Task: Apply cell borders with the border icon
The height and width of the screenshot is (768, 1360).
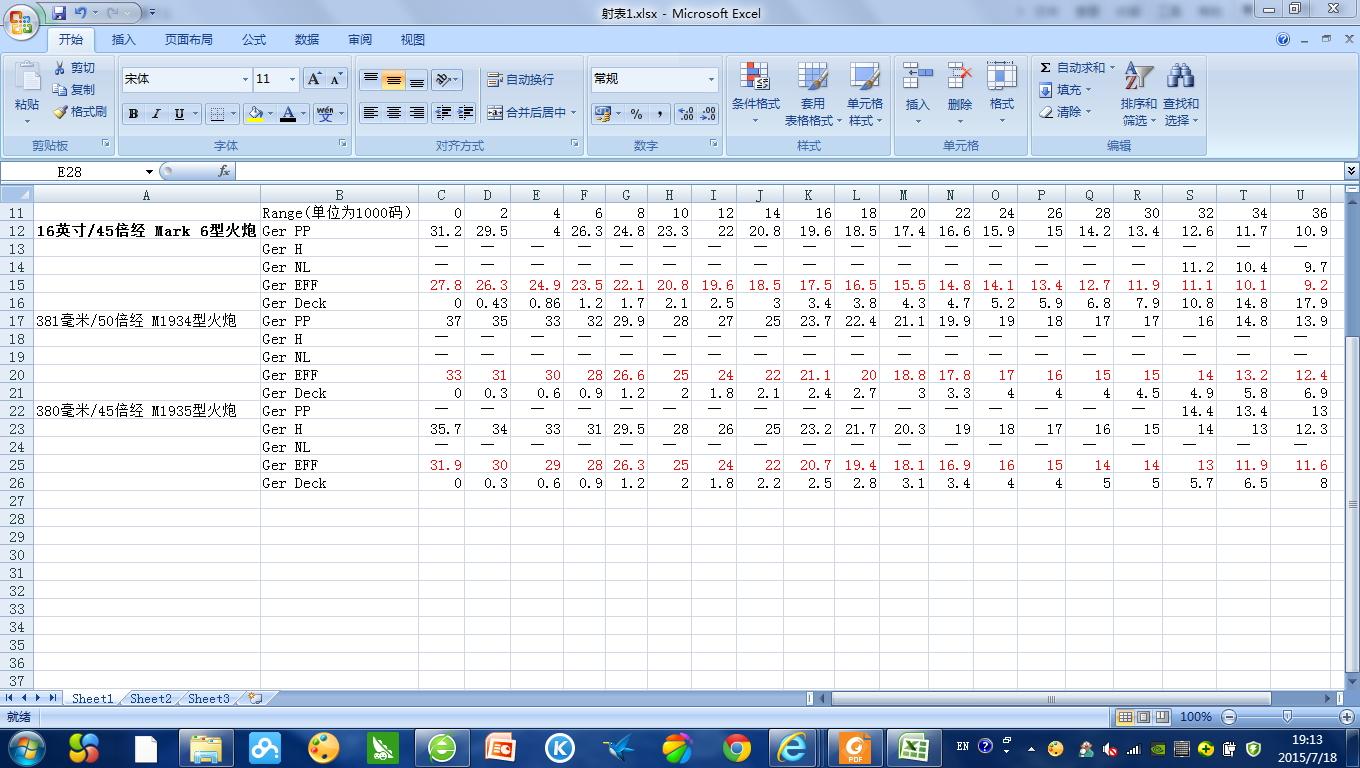Action: point(218,114)
